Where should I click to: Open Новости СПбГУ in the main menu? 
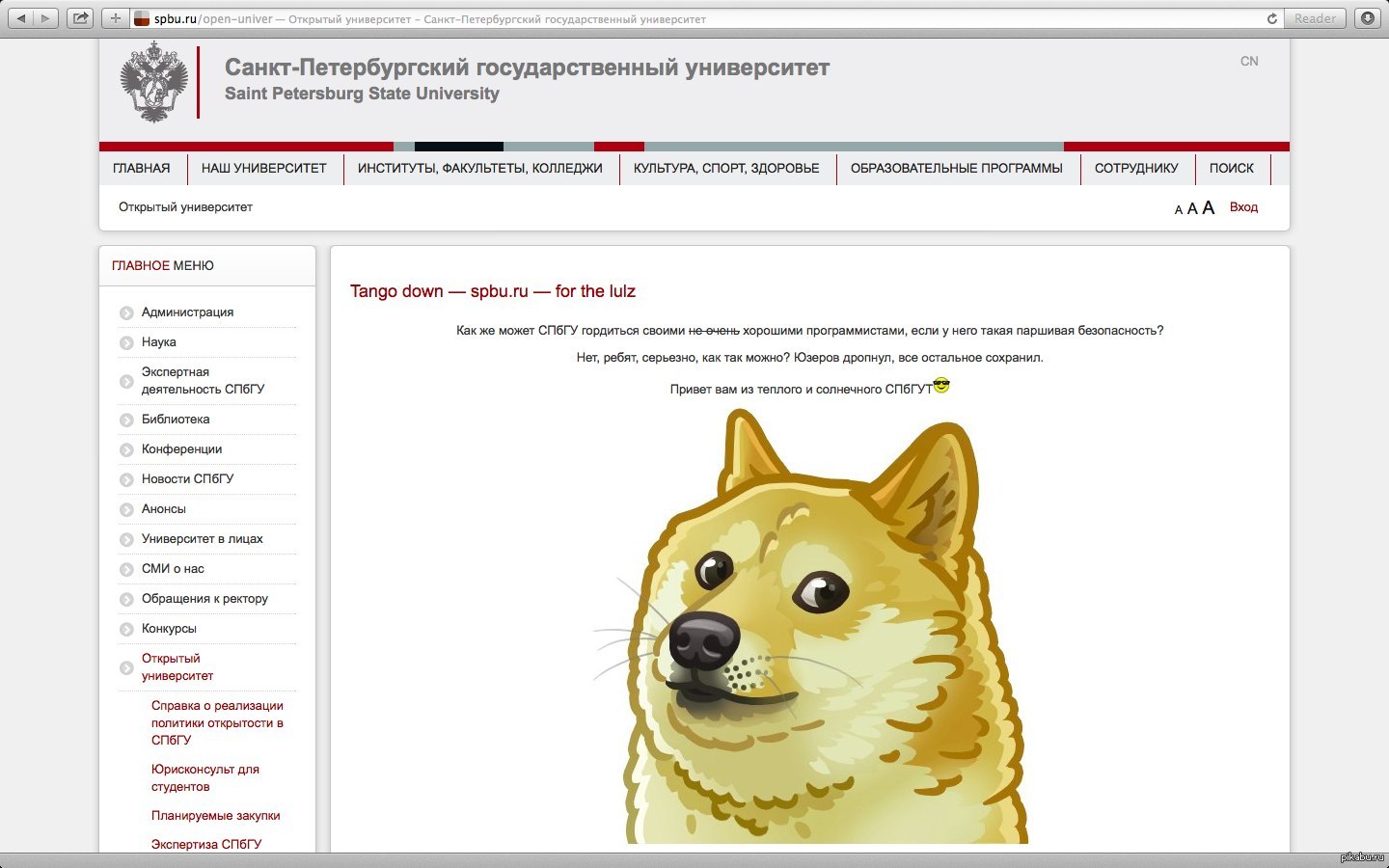[187, 478]
